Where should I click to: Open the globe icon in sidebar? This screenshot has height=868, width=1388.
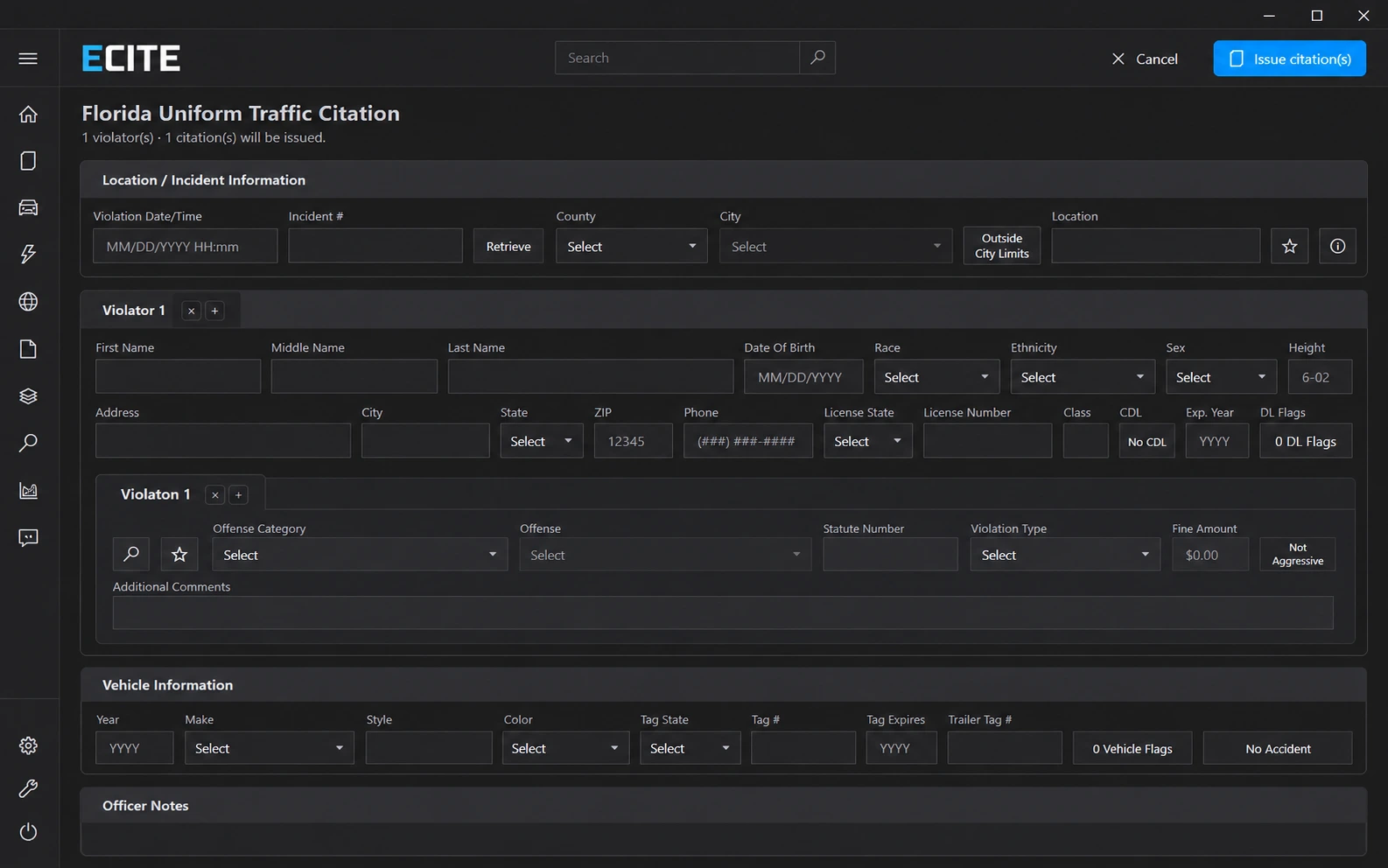point(28,302)
